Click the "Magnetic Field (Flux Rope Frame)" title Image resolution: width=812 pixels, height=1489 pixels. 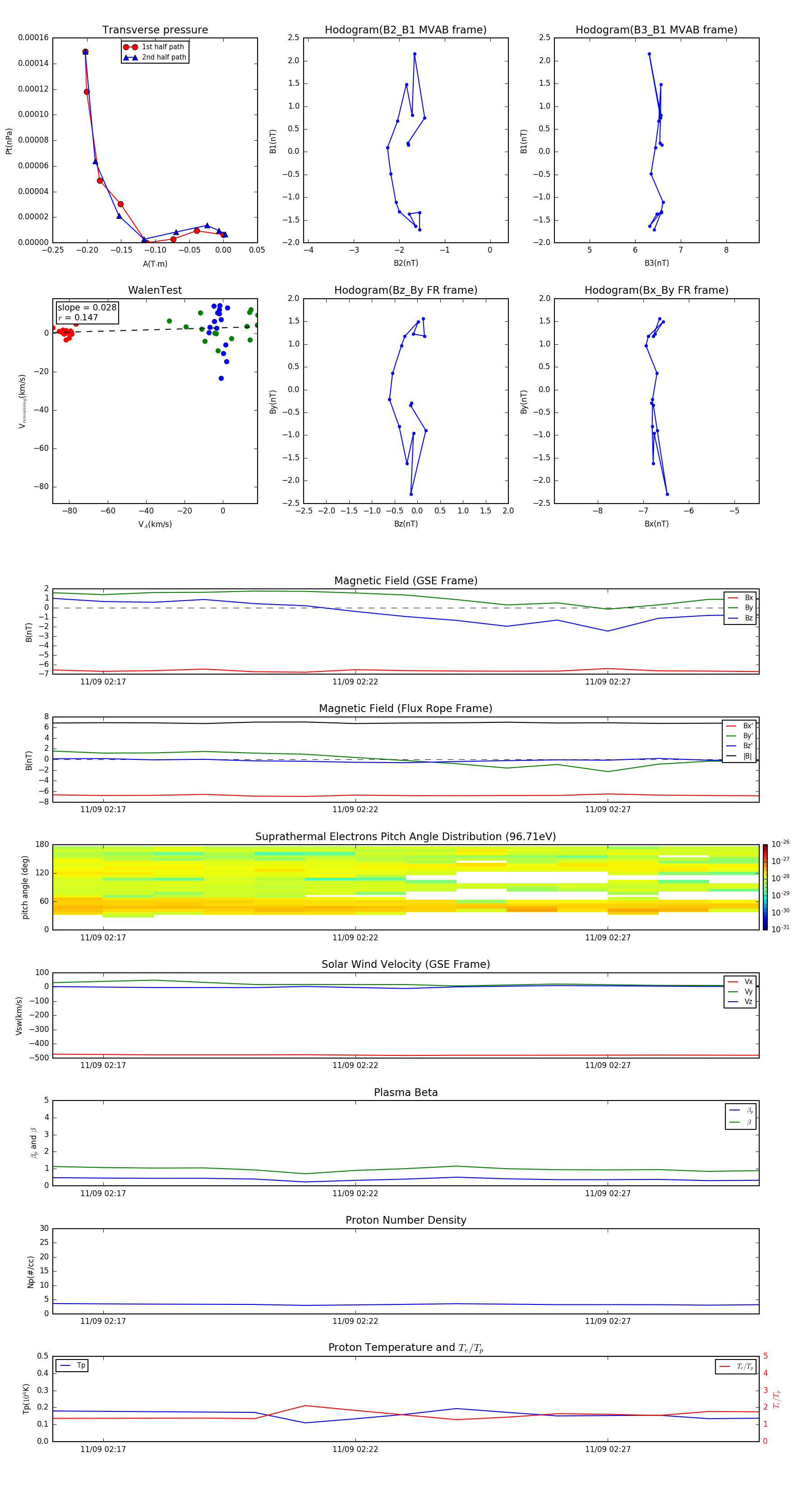click(x=406, y=709)
